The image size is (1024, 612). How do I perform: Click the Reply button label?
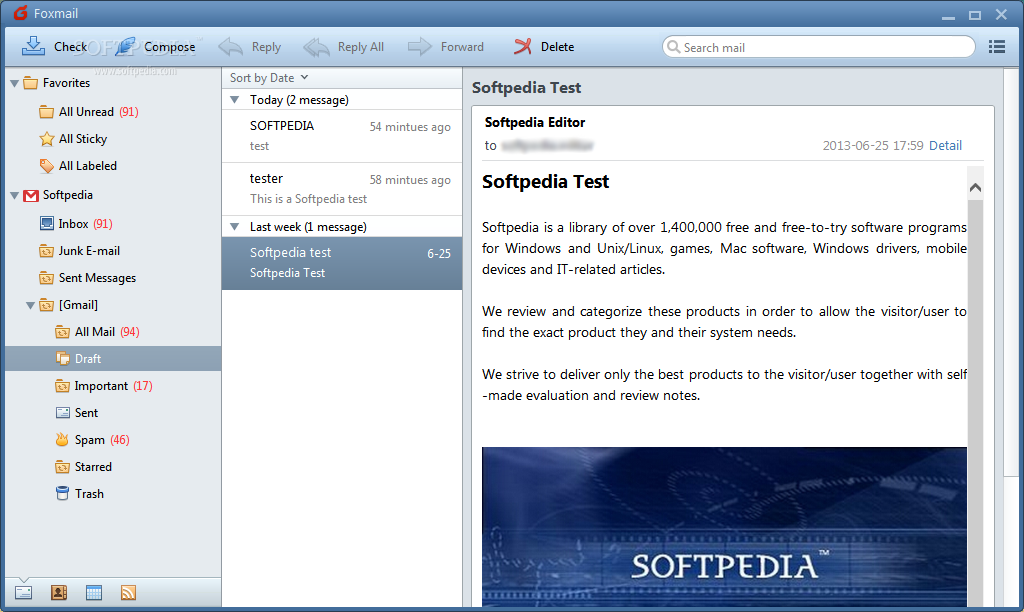[x=266, y=46]
